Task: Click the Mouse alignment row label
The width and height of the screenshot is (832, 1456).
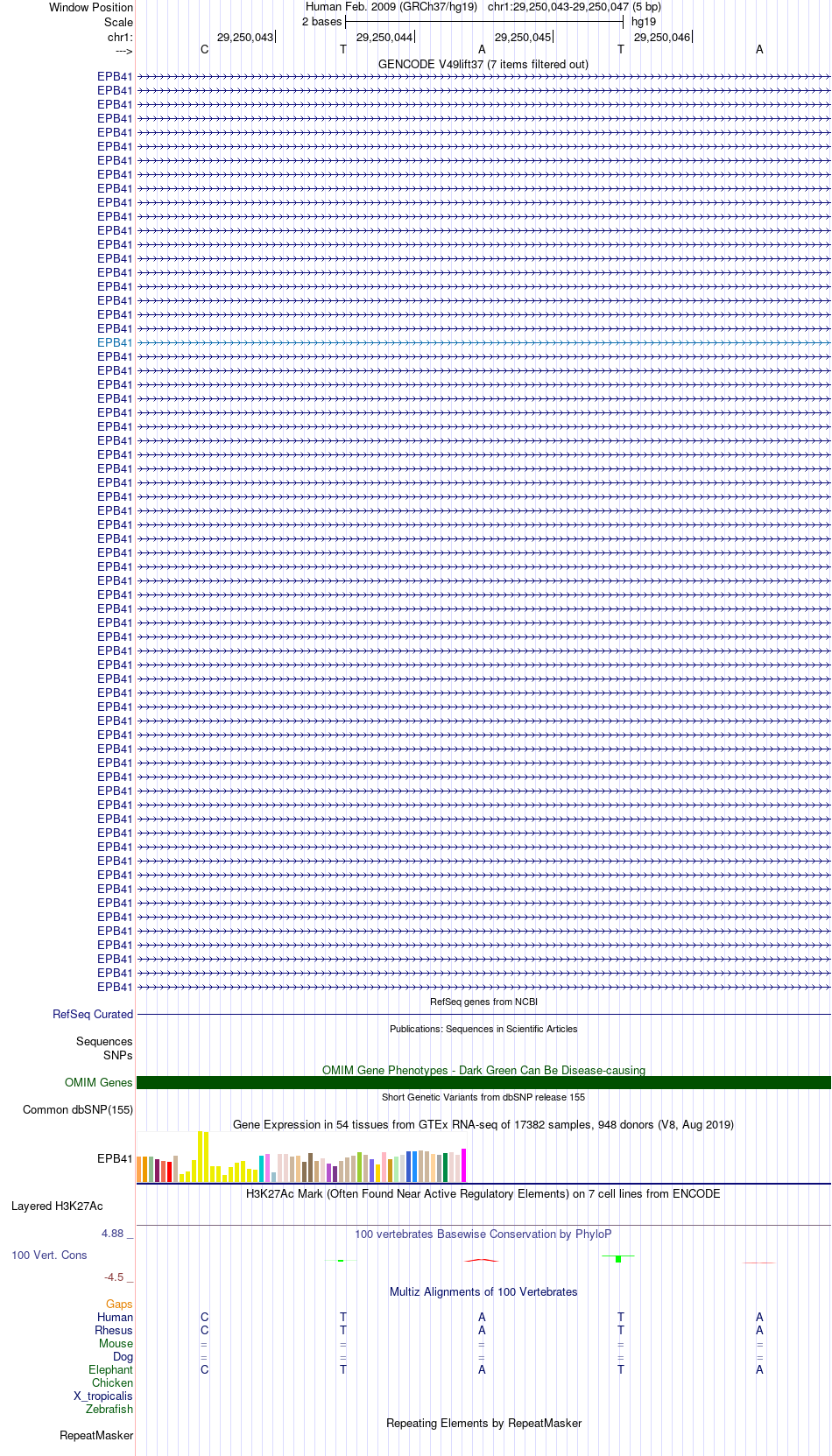Action: 116,1344
